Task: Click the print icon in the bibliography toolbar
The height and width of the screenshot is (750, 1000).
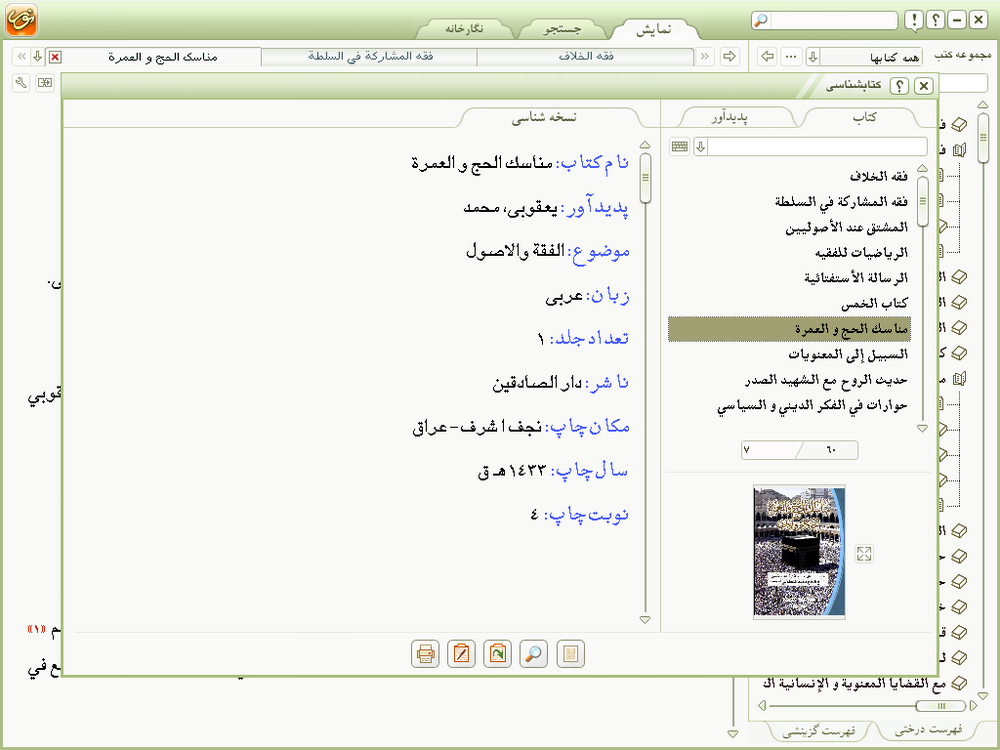Action: [x=425, y=654]
